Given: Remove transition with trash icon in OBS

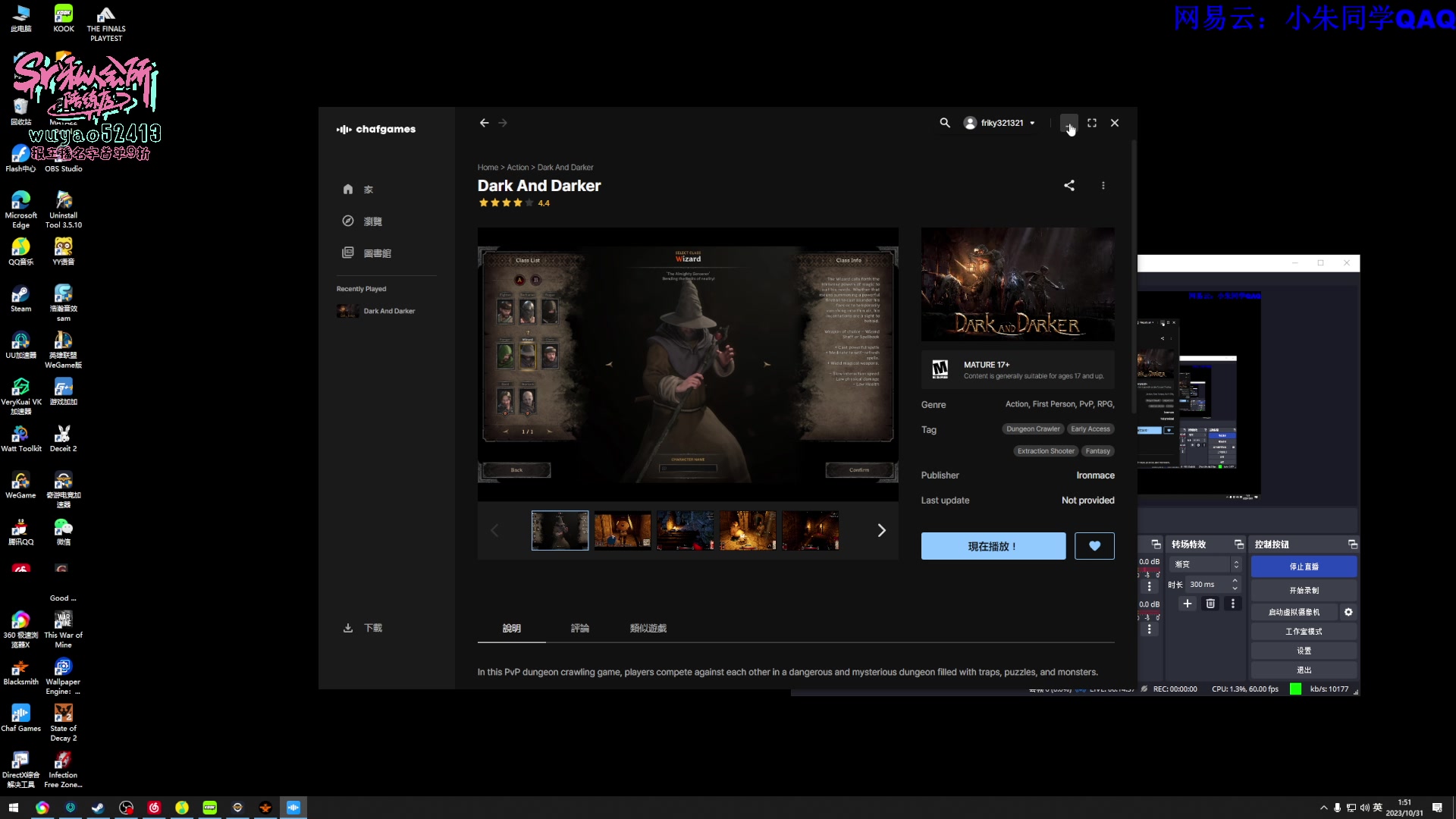Looking at the screenshot, I should click(1210, 604).
